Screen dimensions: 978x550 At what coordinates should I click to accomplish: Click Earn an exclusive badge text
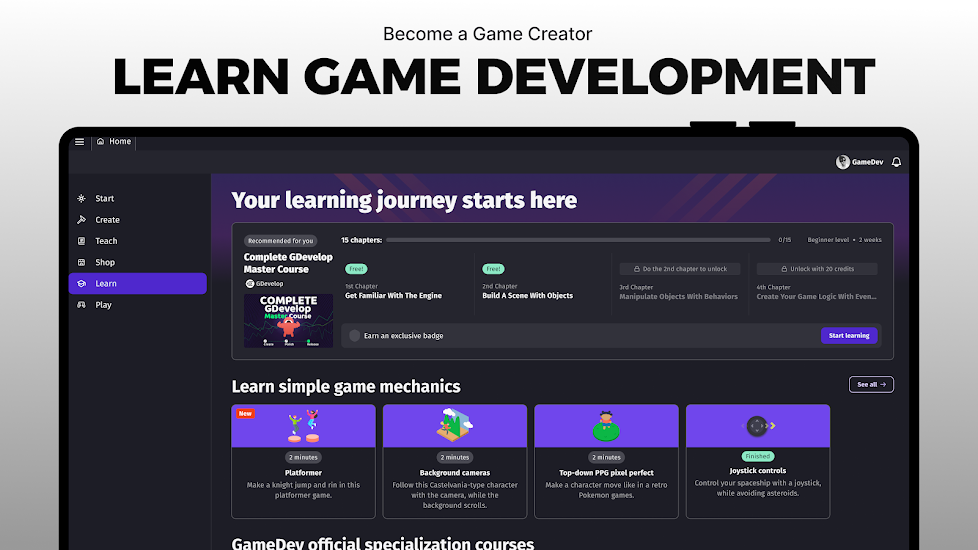click(x=404, y=335)
